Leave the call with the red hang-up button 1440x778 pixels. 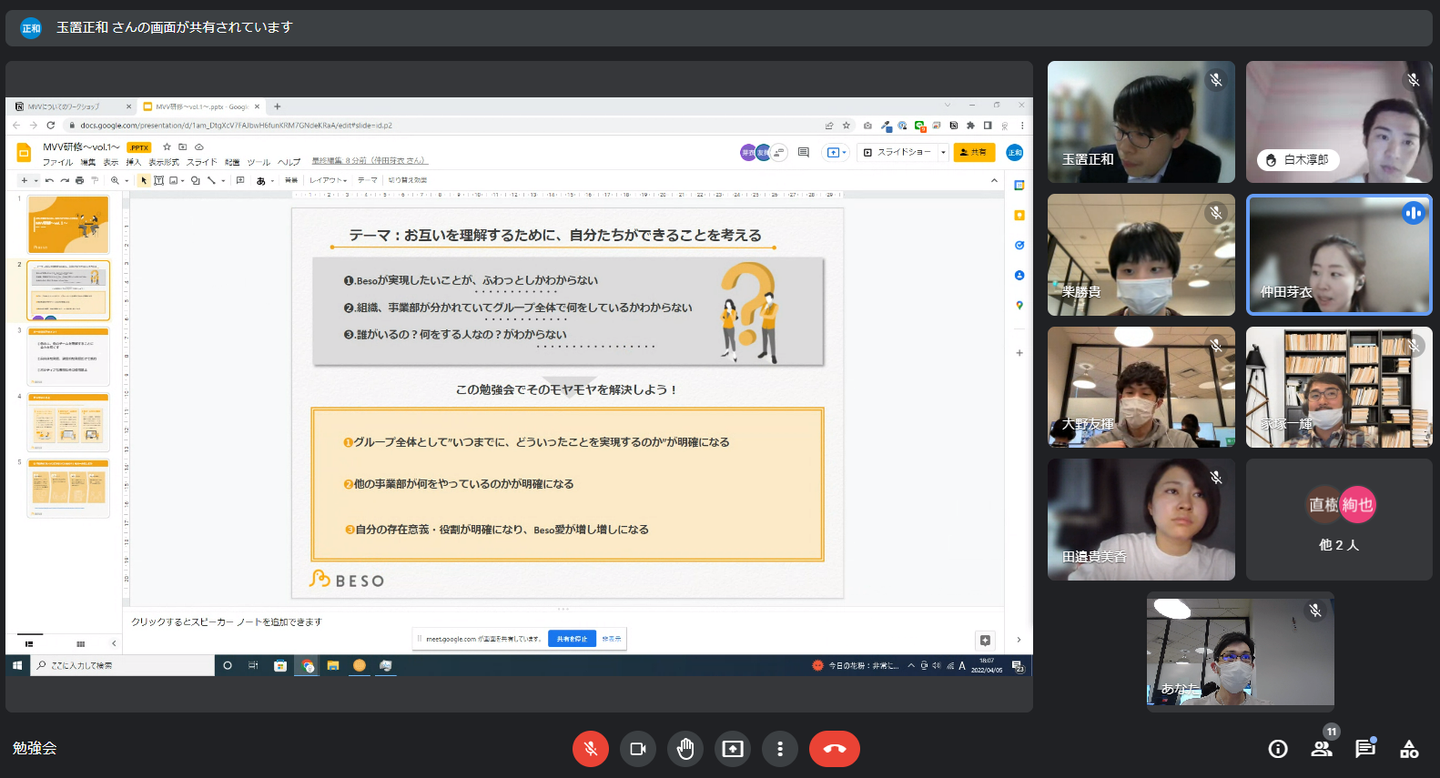834,748
